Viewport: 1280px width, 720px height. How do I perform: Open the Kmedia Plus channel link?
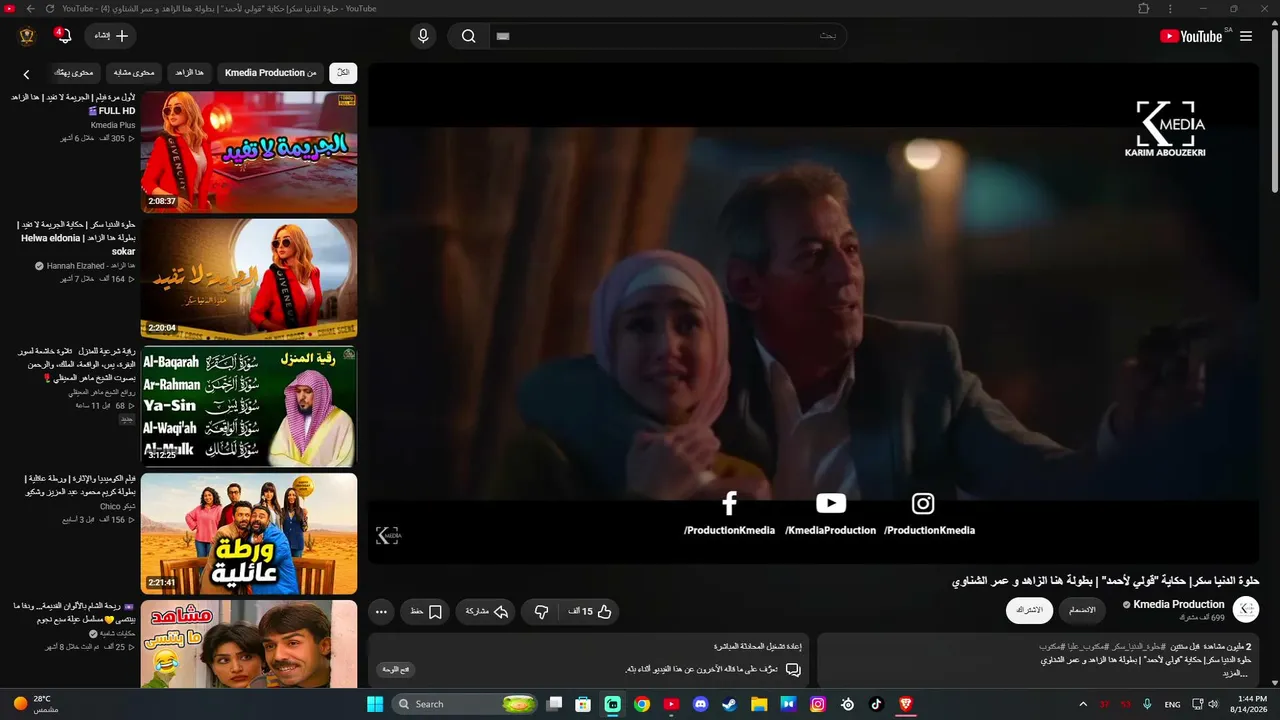click(113, 125)
